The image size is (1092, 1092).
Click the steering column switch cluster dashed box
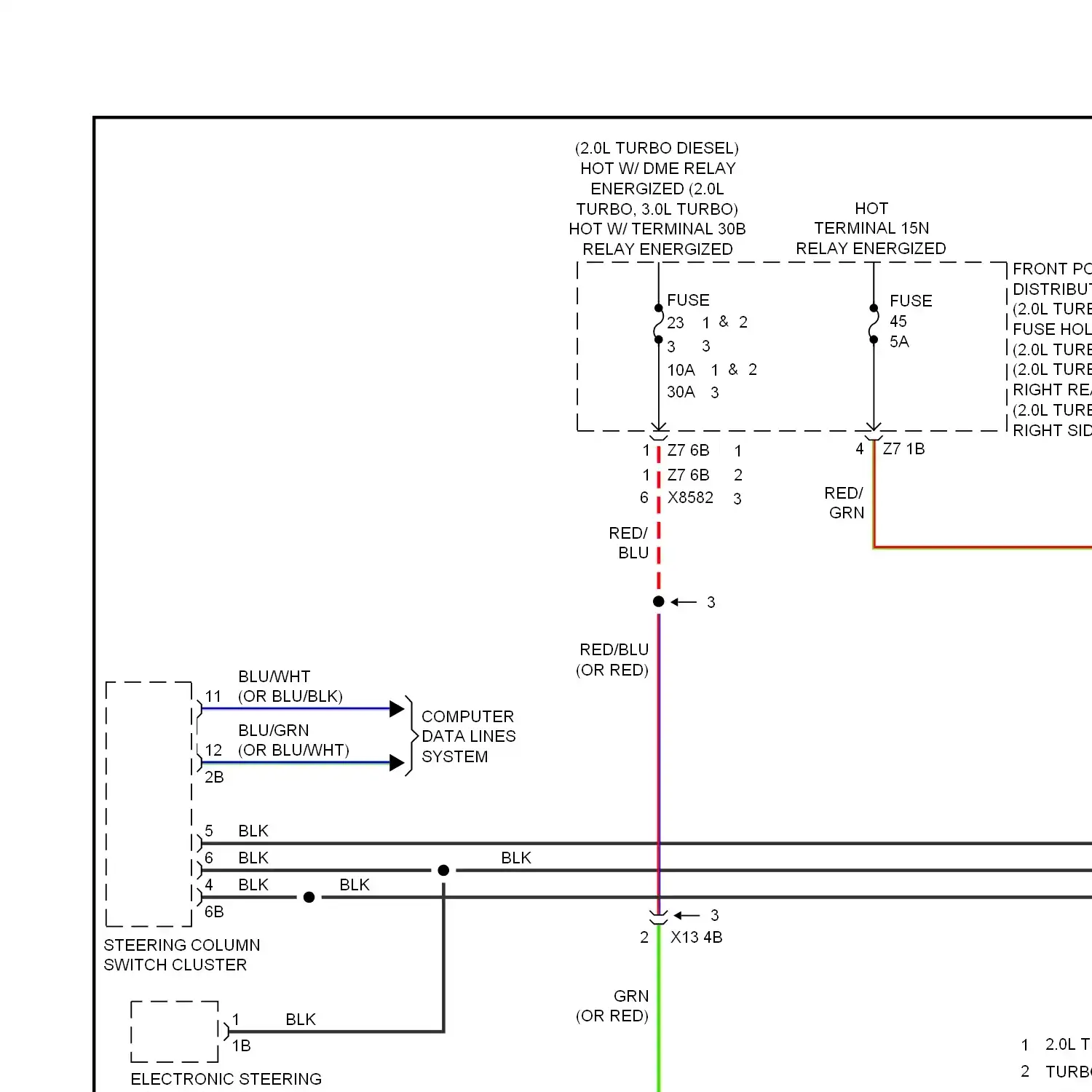pyautogui.click(x=149, y=804)
